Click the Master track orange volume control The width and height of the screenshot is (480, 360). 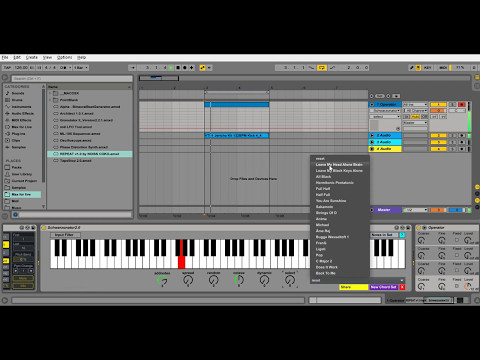tap(439, 210)
